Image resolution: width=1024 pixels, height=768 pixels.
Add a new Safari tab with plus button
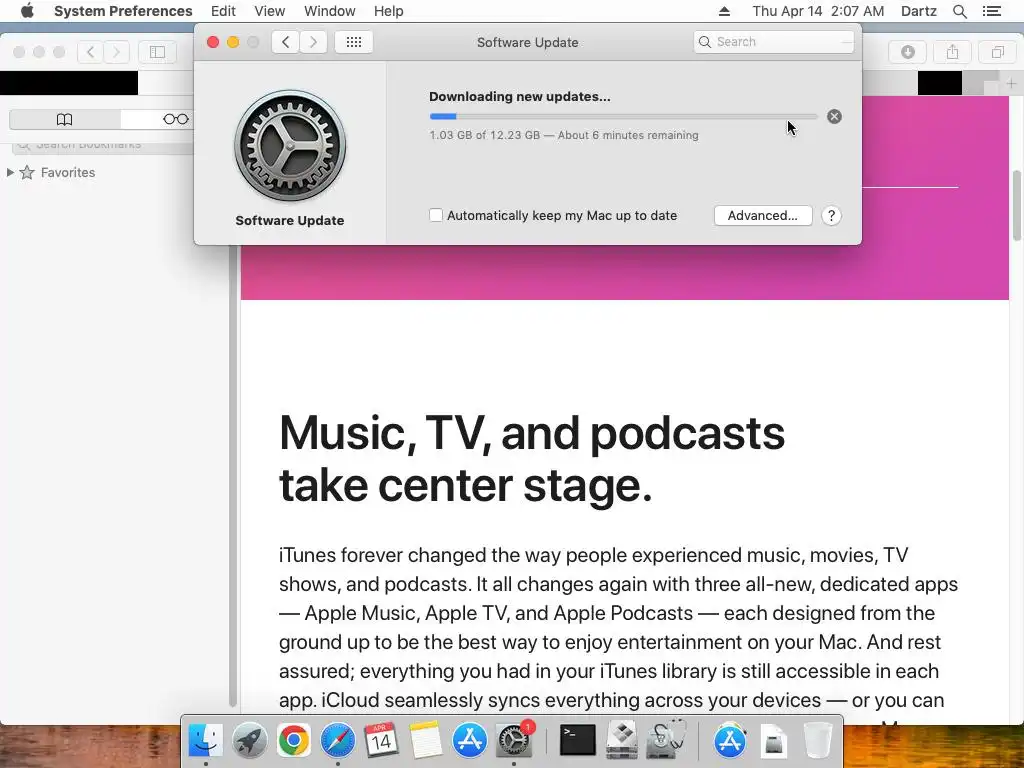point(1011,84)
